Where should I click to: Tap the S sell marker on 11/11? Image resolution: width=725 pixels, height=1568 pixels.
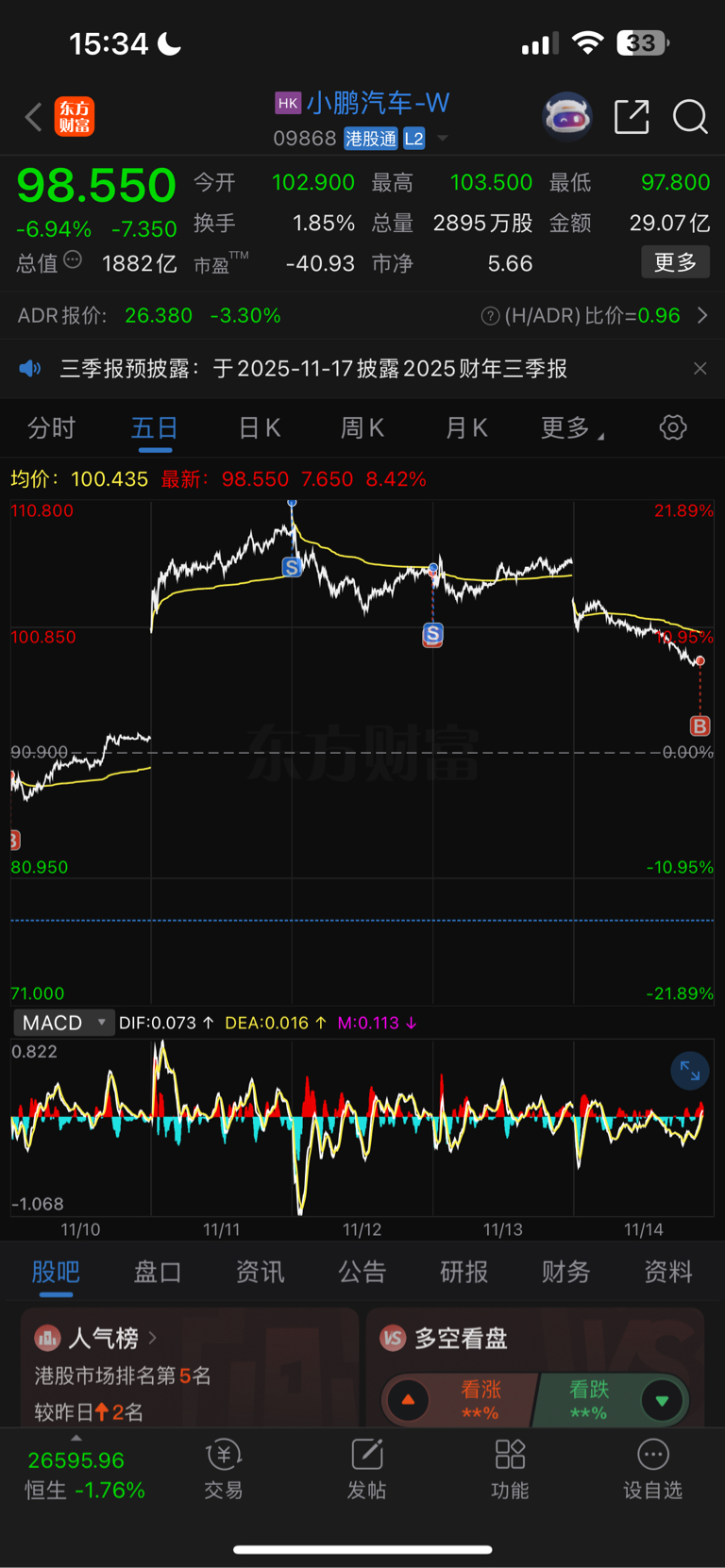click(x=292, y=567)
